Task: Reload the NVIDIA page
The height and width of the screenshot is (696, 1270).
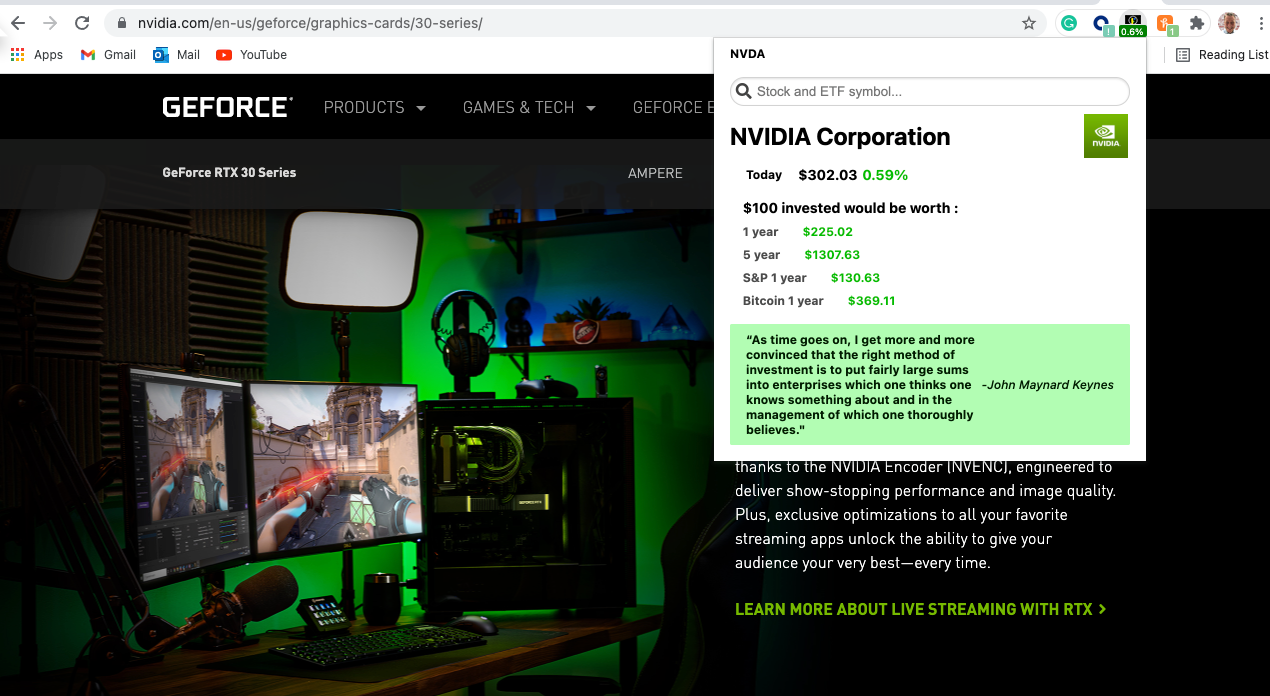Action: coord(83,23)
